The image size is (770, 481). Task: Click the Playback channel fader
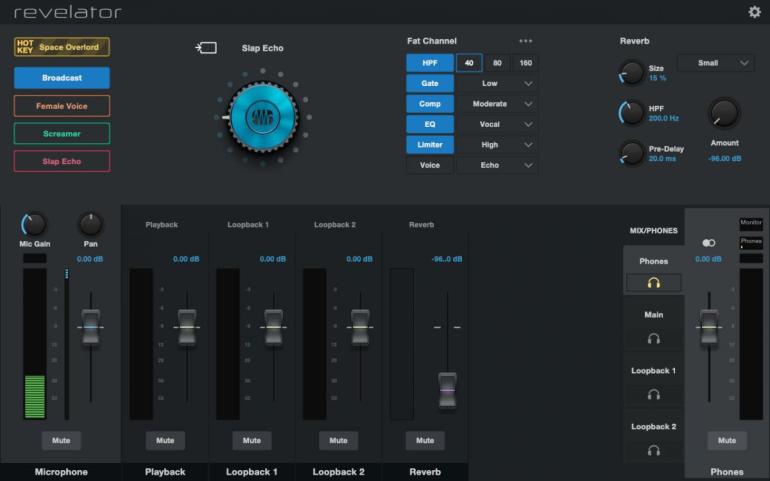point(187,327)
